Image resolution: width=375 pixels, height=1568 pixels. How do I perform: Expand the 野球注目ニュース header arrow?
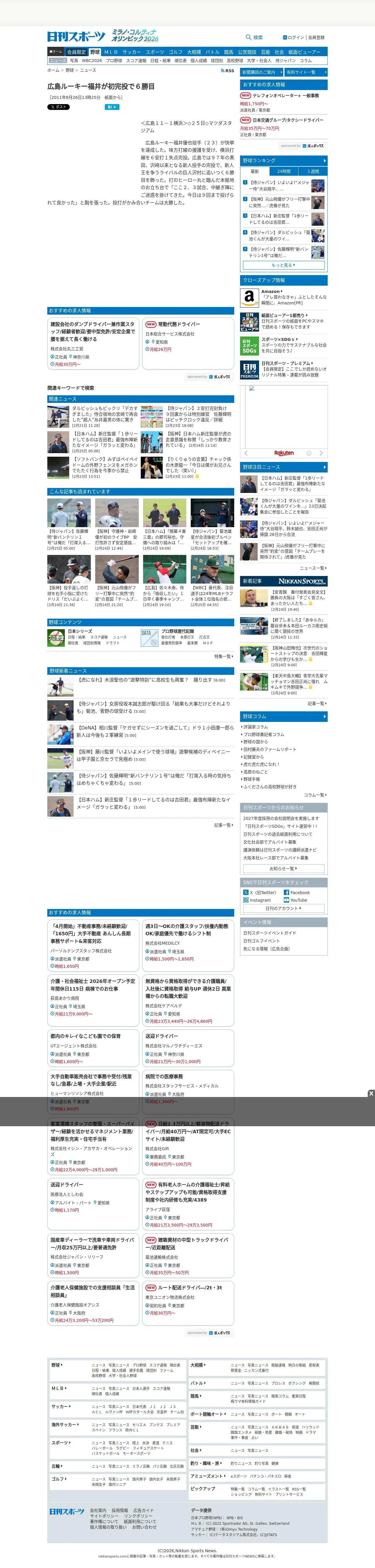324,467
